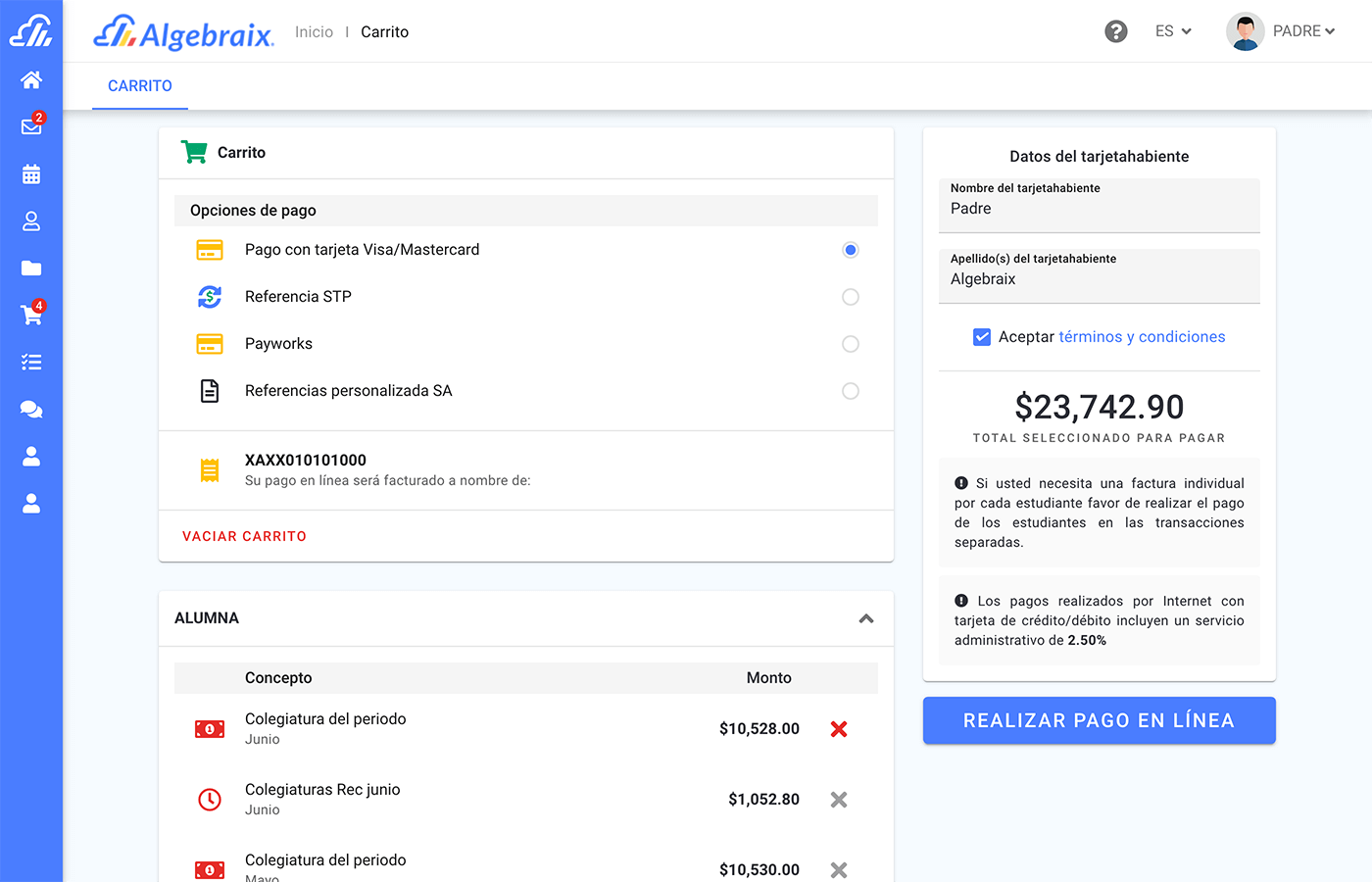Click the Nombre del tarjetahabiente field
Image resolution: width=1372 pixels, height=882 pixels.
(x=1099, y=209)
